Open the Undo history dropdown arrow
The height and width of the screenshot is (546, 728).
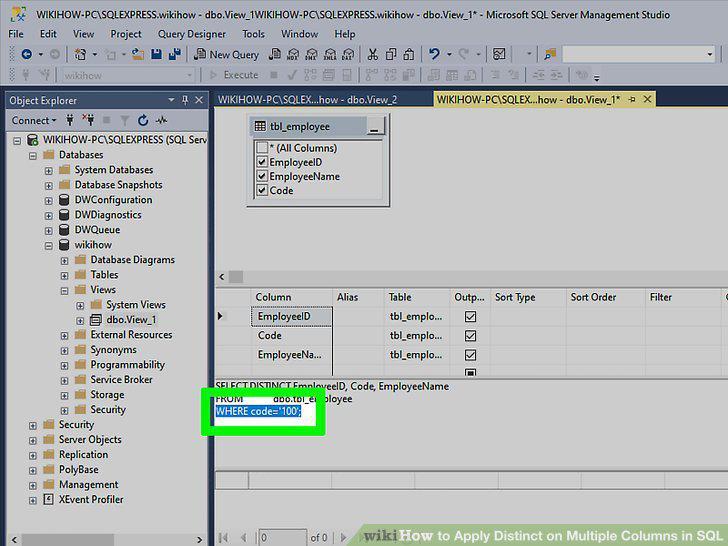click(x=449, y=54)
